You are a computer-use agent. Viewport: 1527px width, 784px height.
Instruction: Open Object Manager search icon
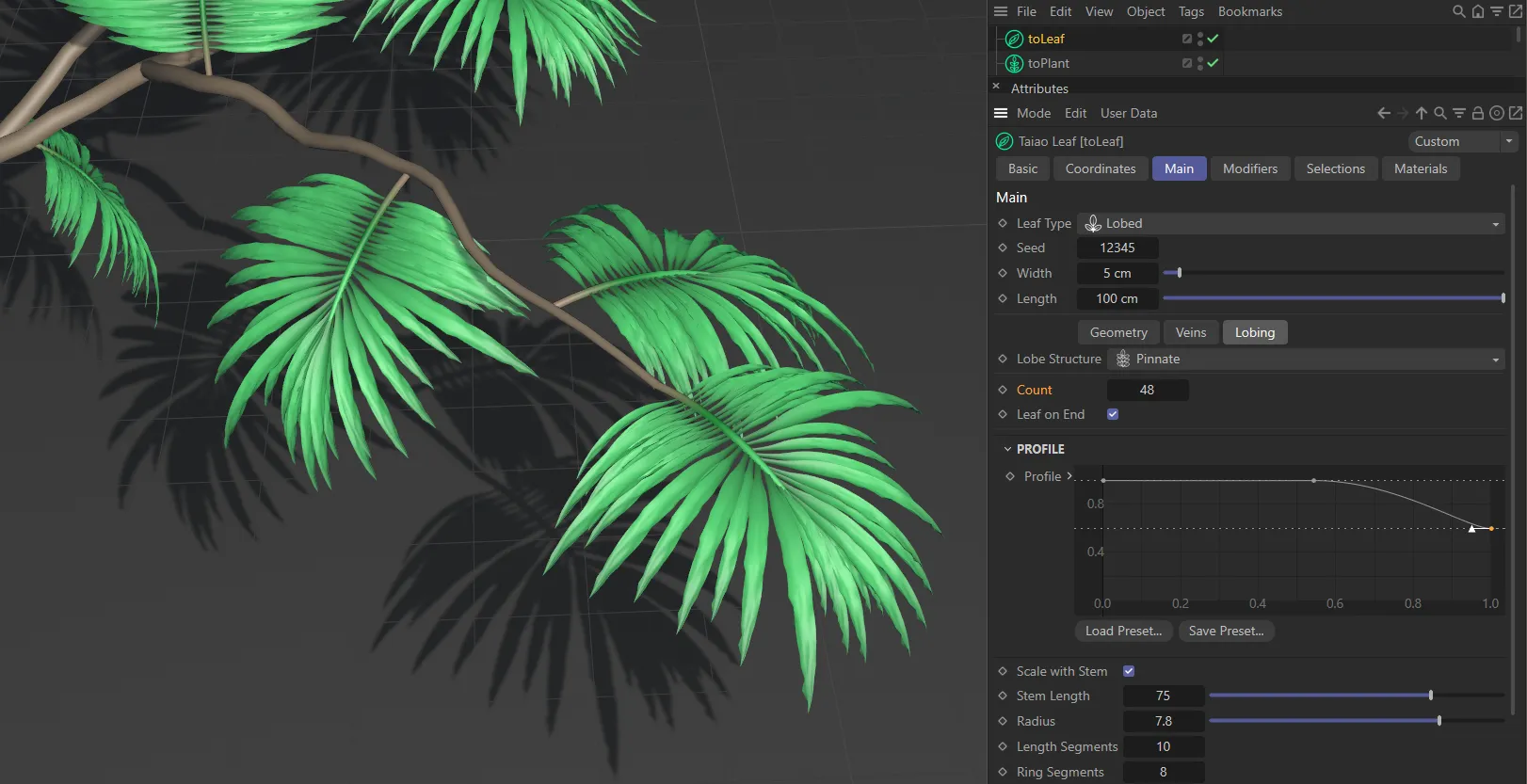1458,11
